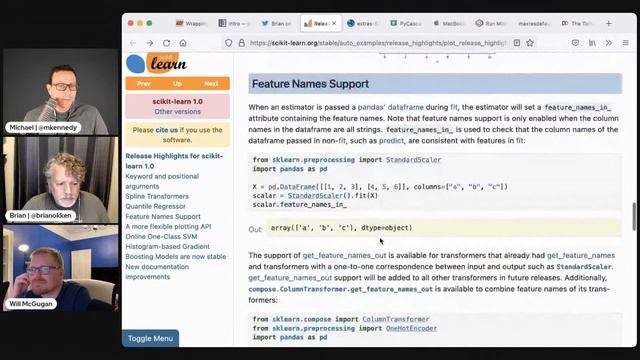Open the browser library icon
The height and width of the screenshot is (360, 640).
pyautogui.click(x=592, y=43)
